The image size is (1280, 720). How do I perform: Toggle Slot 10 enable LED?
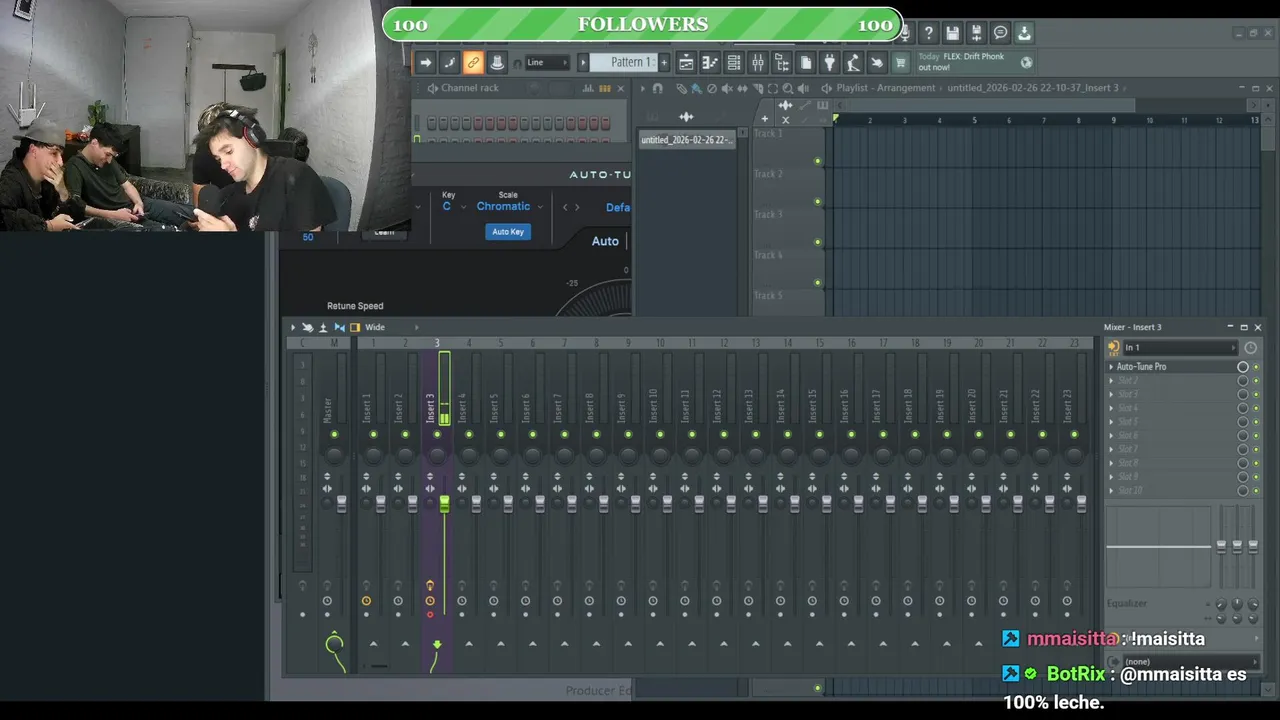tap(1256, 491)
